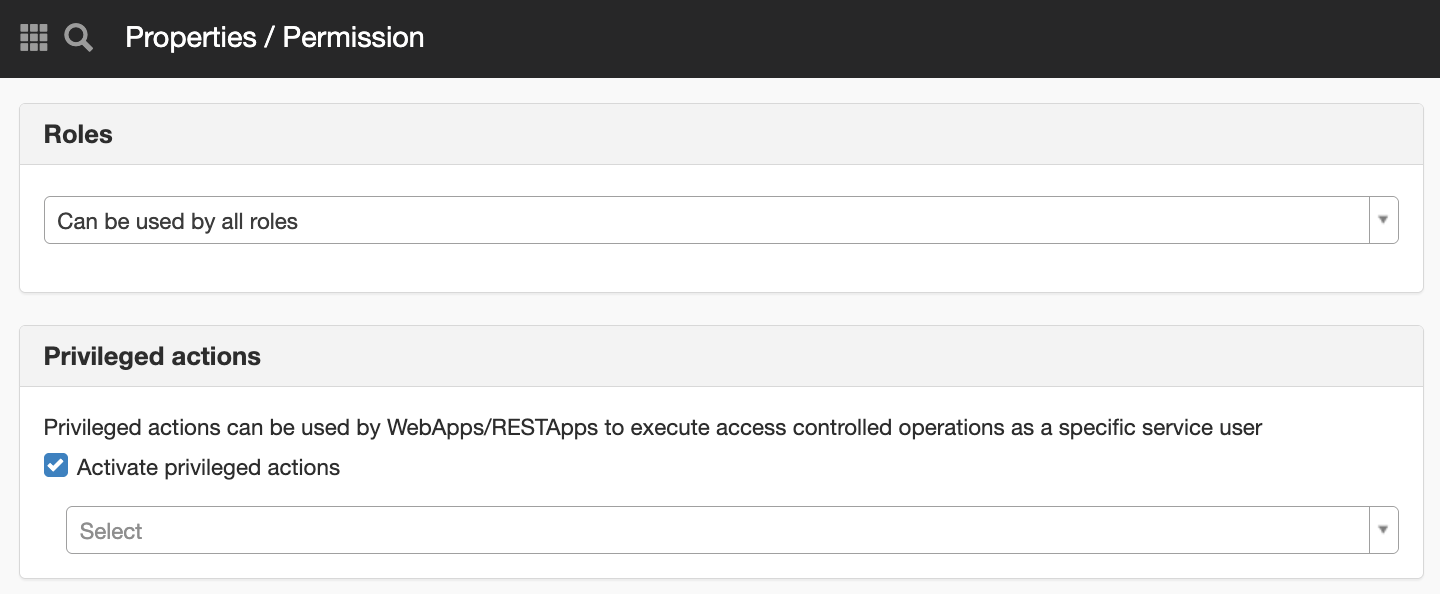Click the word 'Properties' in the title

pyautogui.click(x=191, y=38)
